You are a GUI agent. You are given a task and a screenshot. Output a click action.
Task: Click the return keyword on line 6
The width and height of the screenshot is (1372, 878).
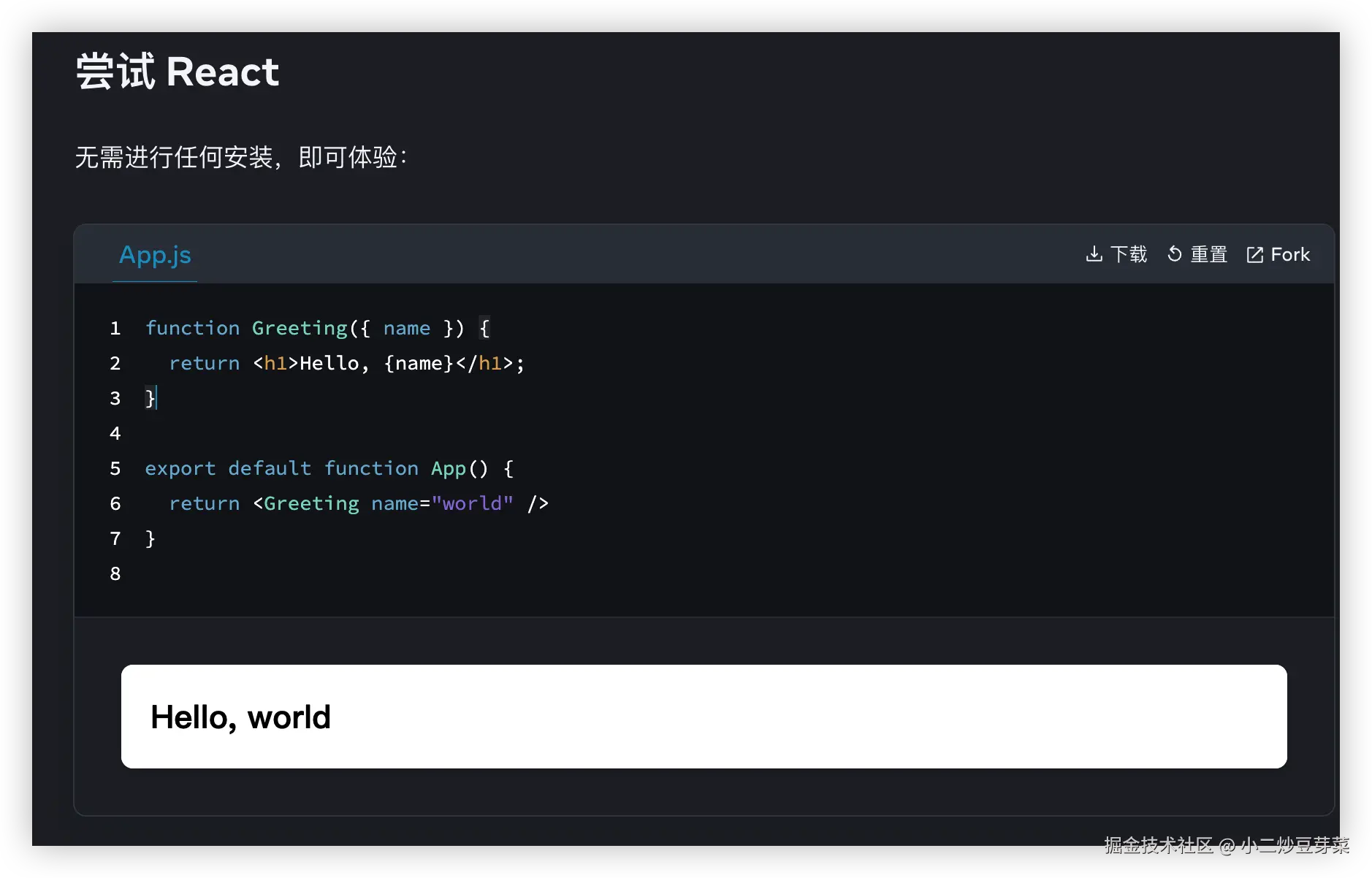coord(205,503)
